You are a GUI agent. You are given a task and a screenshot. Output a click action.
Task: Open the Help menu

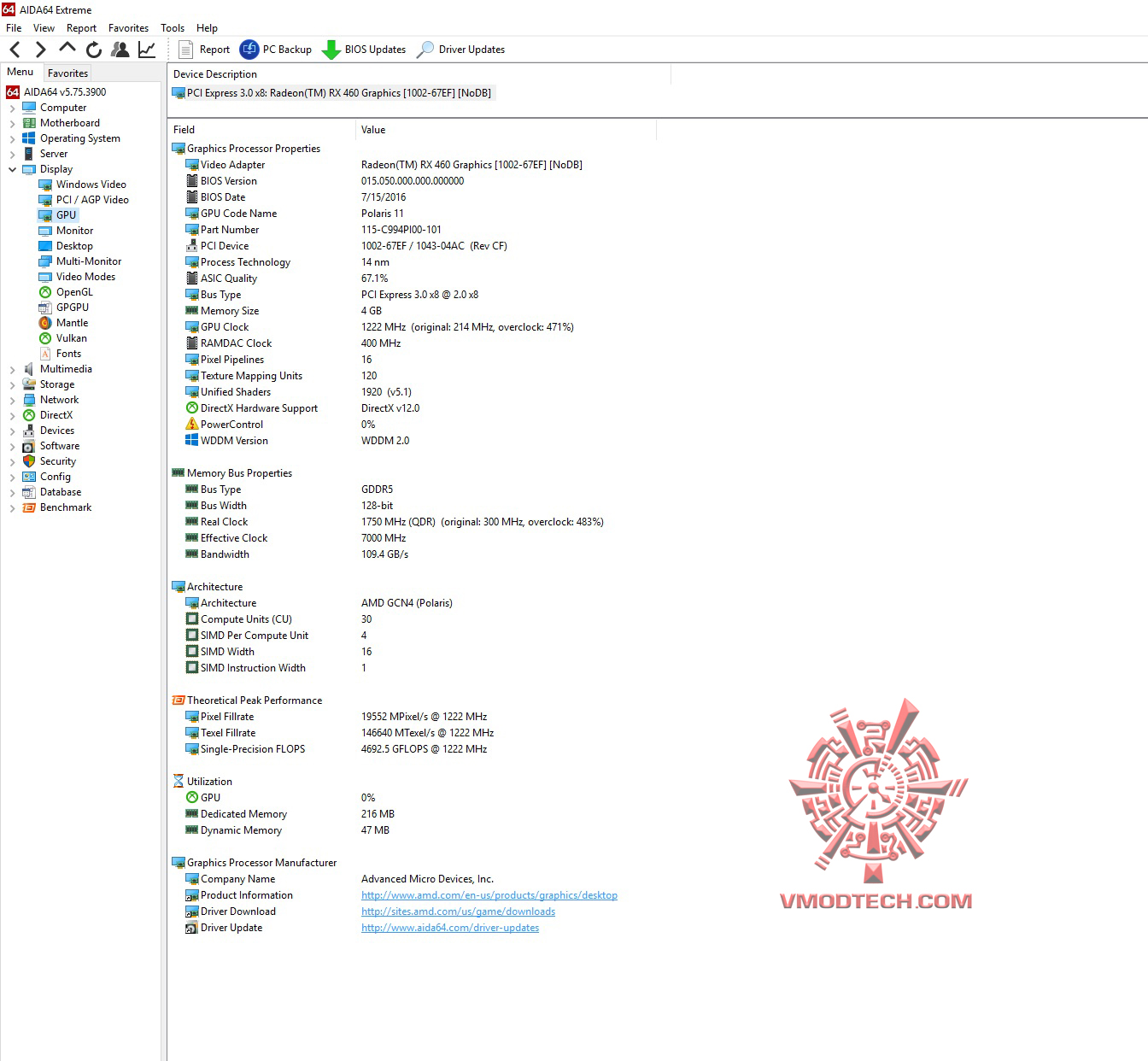207,28
